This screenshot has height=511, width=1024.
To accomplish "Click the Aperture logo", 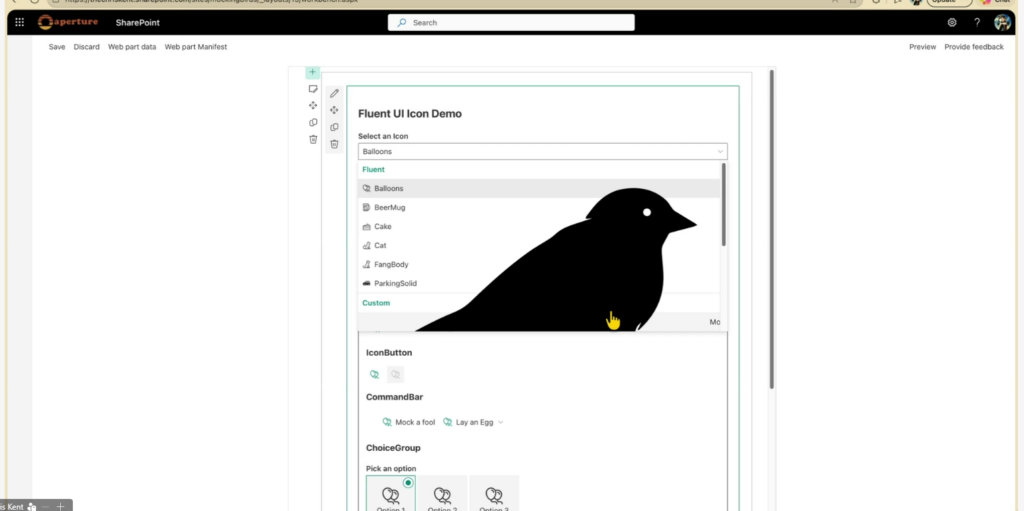I will (x=68, y=22).
